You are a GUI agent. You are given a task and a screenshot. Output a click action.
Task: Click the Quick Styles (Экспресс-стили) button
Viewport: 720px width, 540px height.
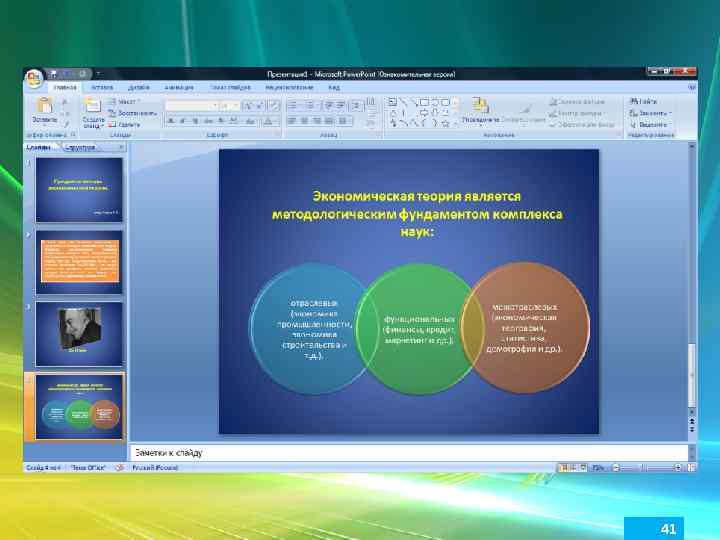(523, 111)
